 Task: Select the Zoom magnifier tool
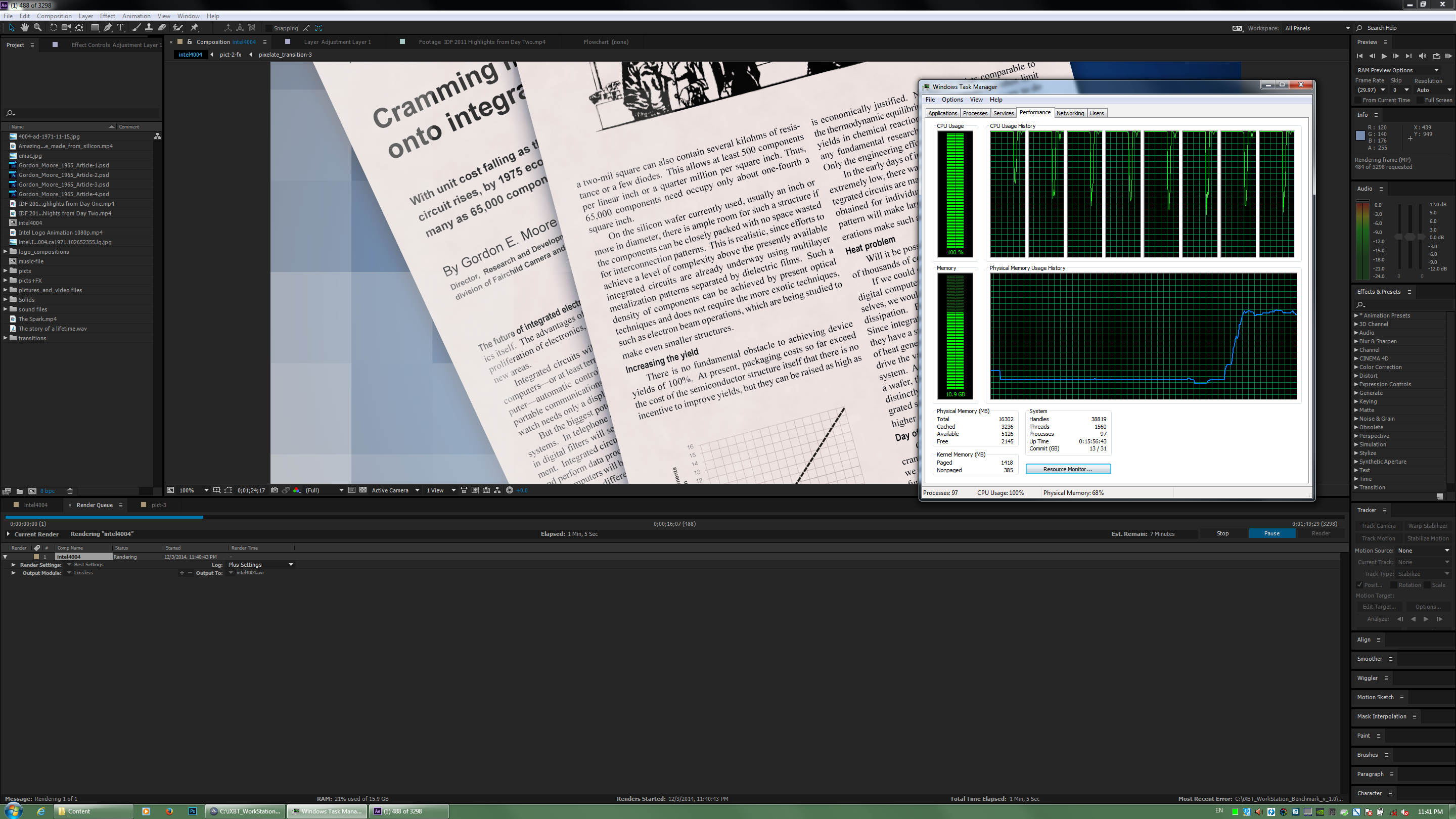(x=38, y=28)
